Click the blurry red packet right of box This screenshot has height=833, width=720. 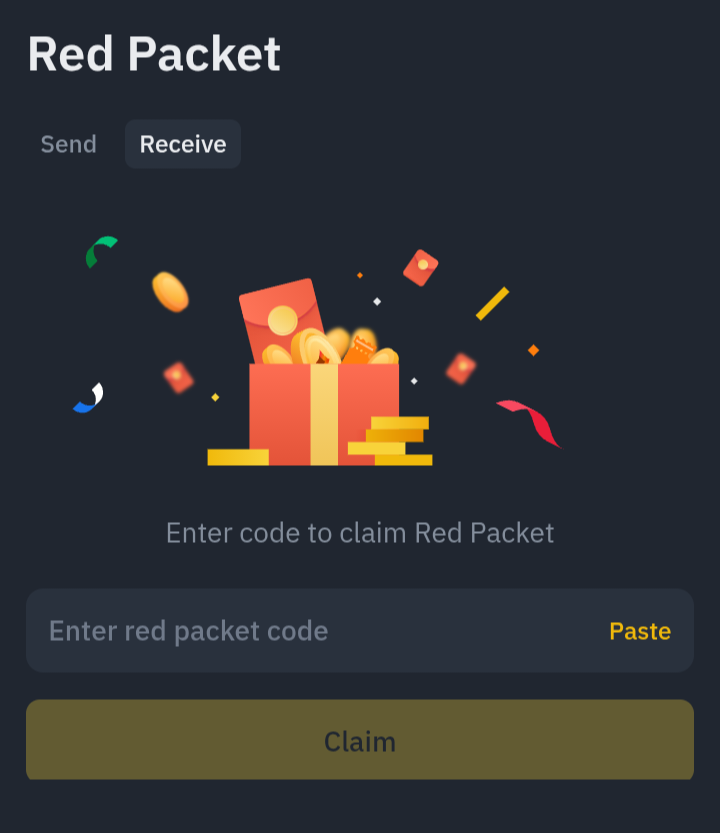pos(461,368)
